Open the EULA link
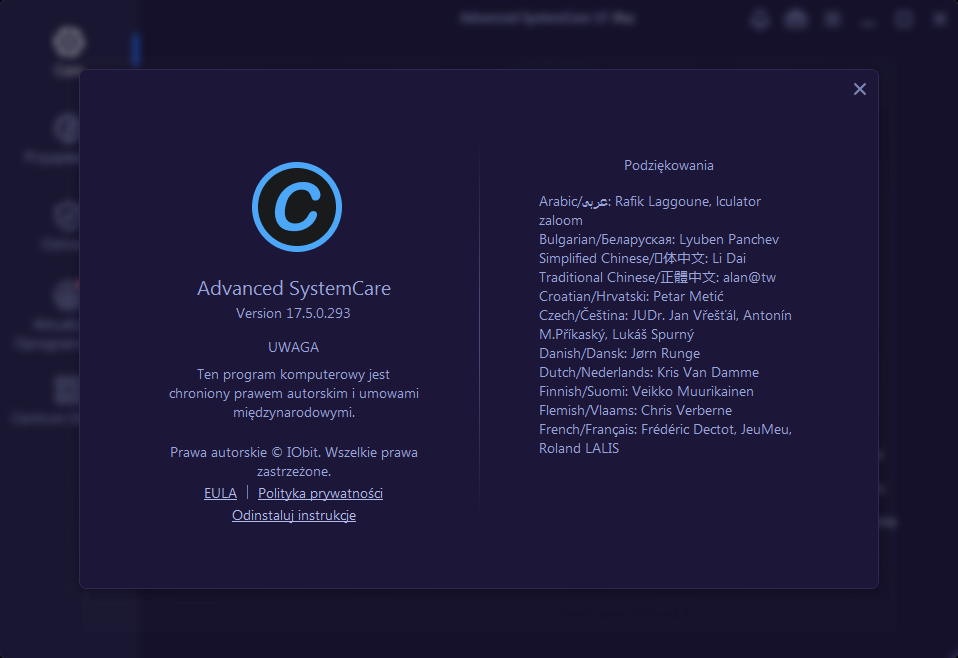This screenshot has height=658, width=958. [x=220, y=493]
